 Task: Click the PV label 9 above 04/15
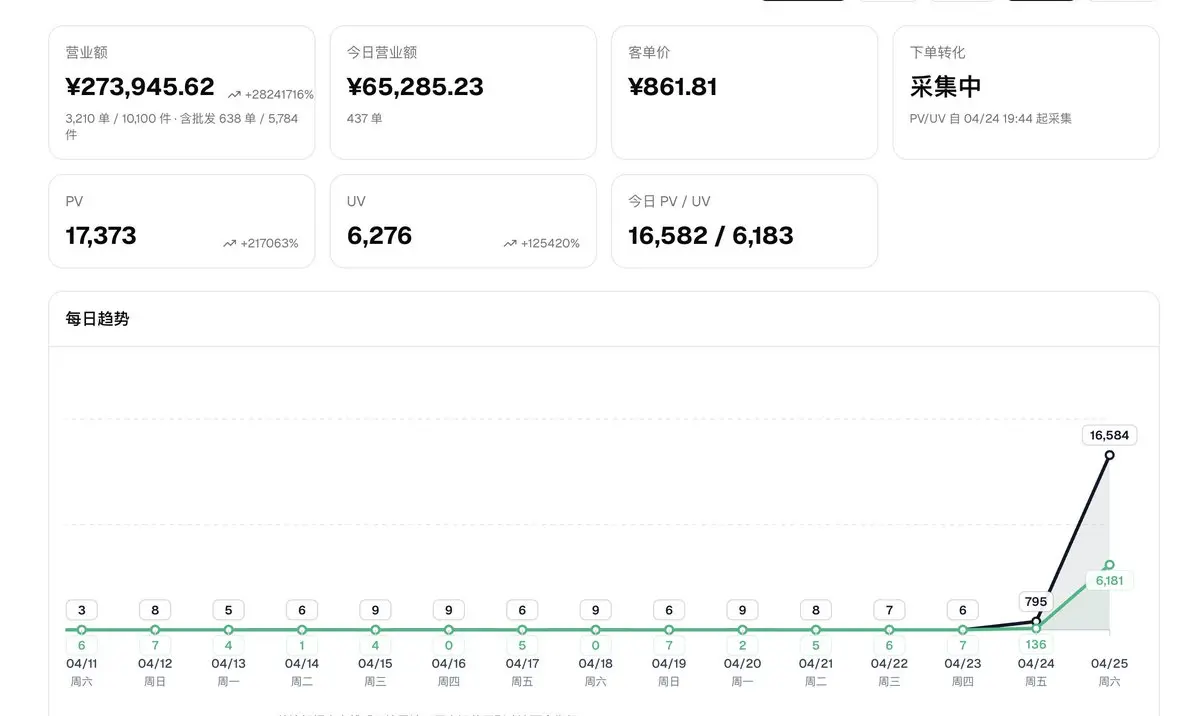click(x=375, y=610)
